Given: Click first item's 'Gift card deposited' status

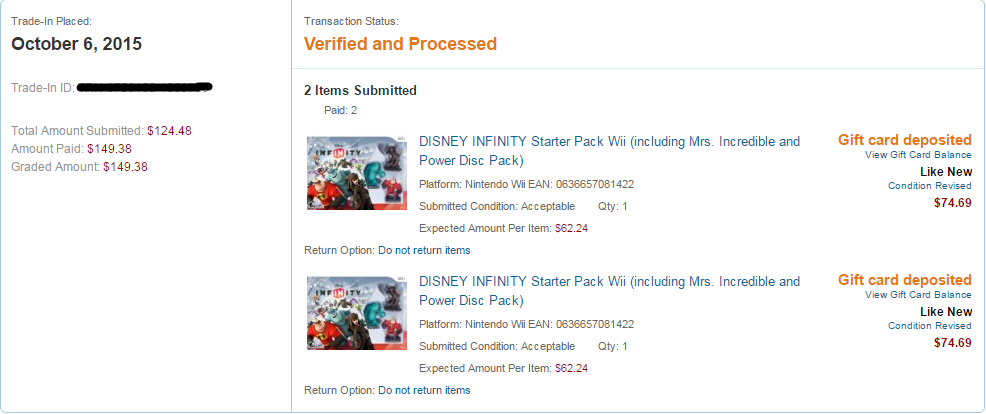Looking at the screenshot, I should [905, 140].
